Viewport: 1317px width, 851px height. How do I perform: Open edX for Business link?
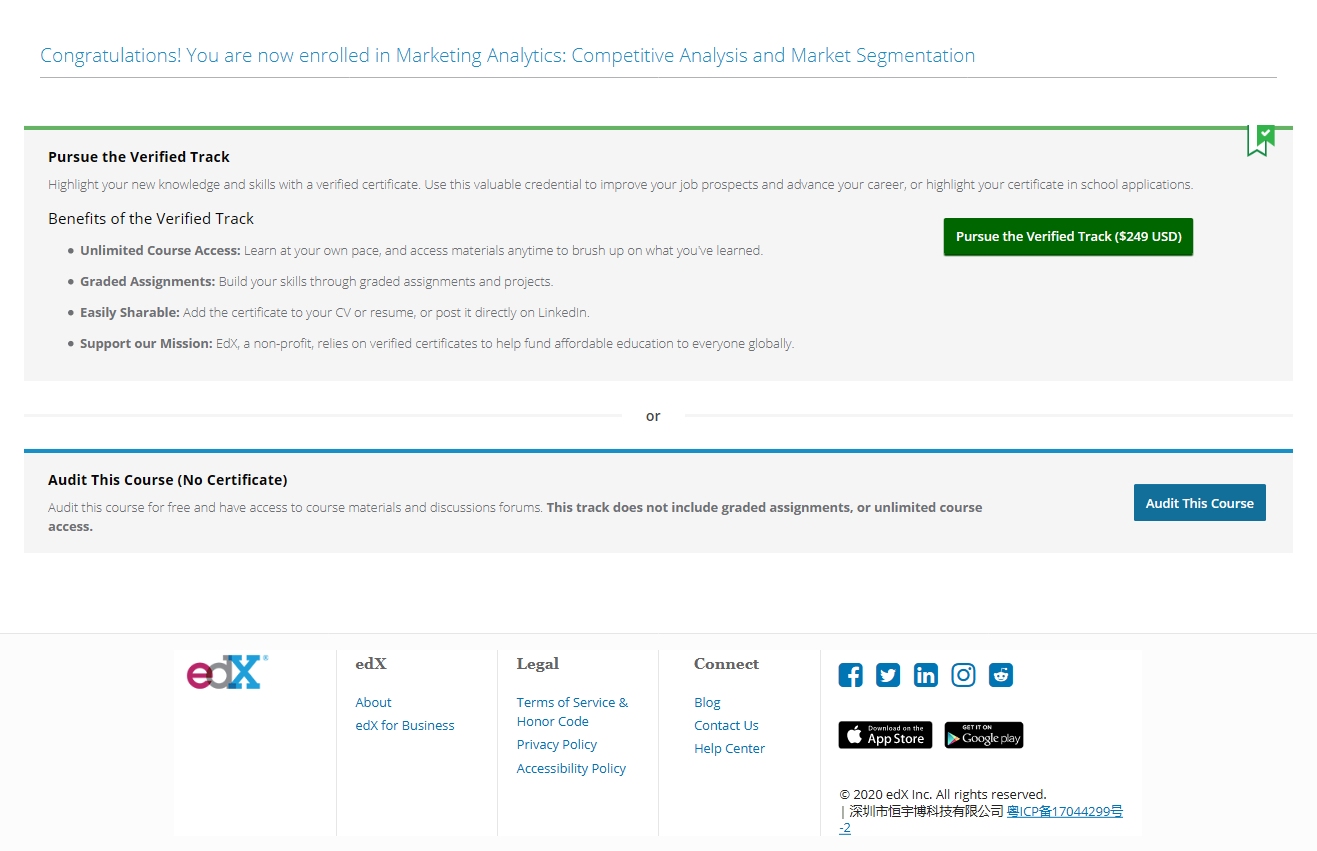(405, 725)
